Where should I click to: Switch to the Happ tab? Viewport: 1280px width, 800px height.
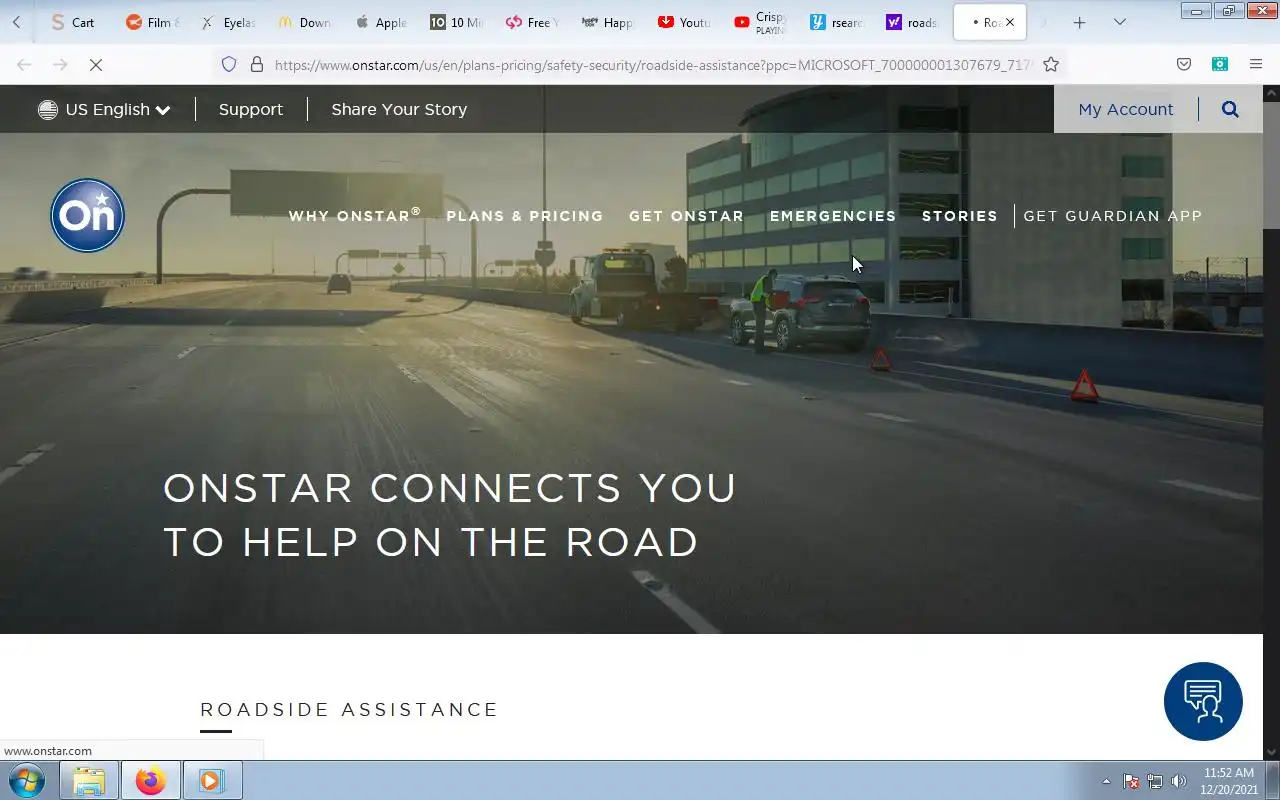[x=607, y=22]
